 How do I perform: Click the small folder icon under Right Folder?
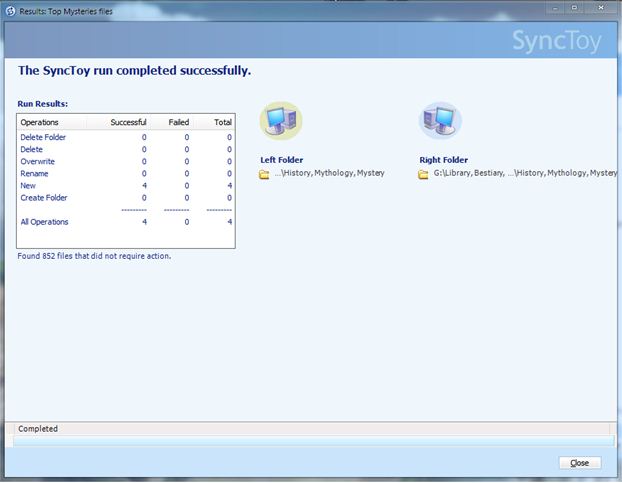[x=423, y=174]
